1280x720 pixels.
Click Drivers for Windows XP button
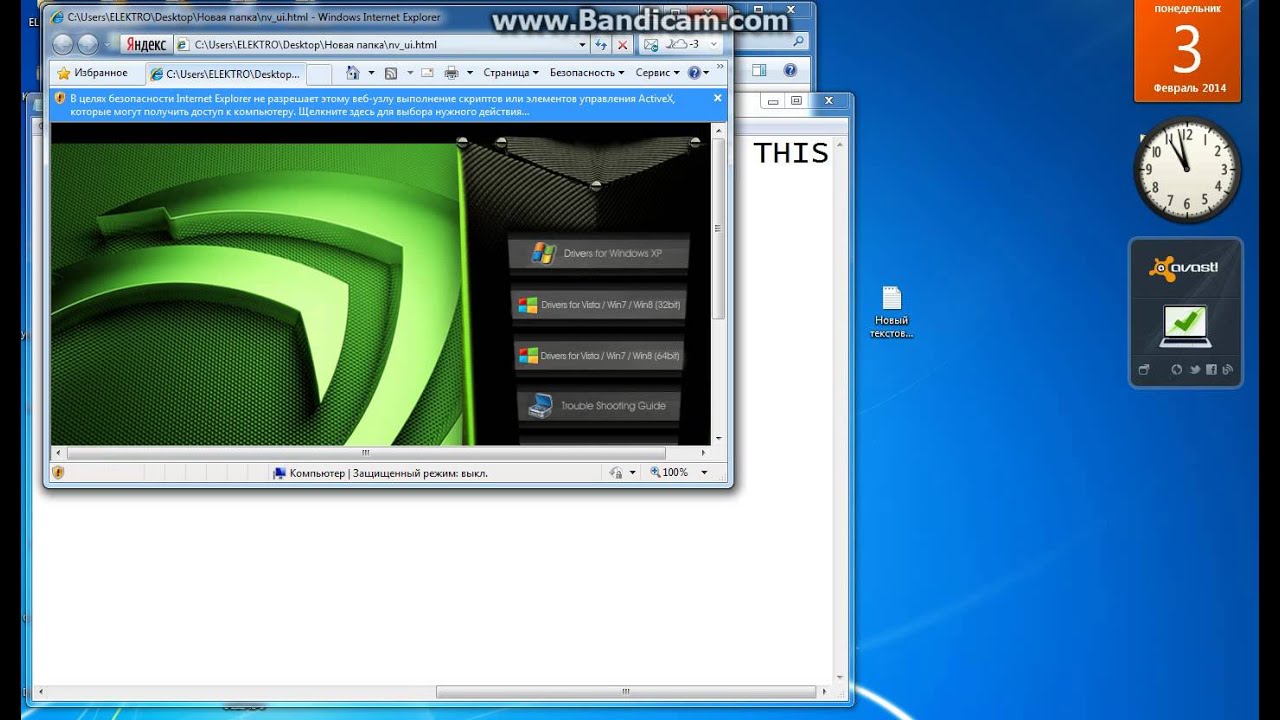click(599, 253)
